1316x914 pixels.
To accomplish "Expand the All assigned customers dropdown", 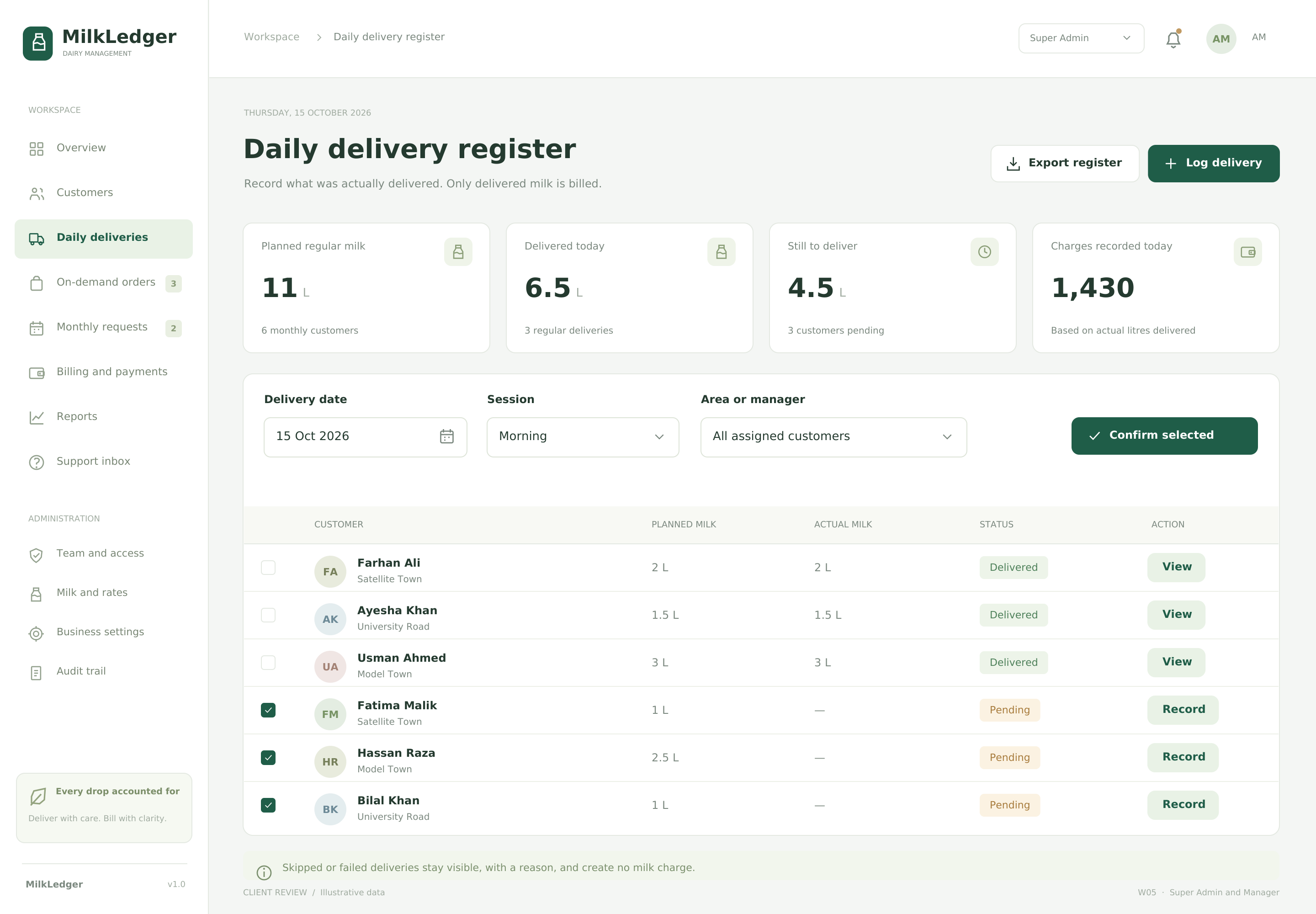I will pos(834,437).
